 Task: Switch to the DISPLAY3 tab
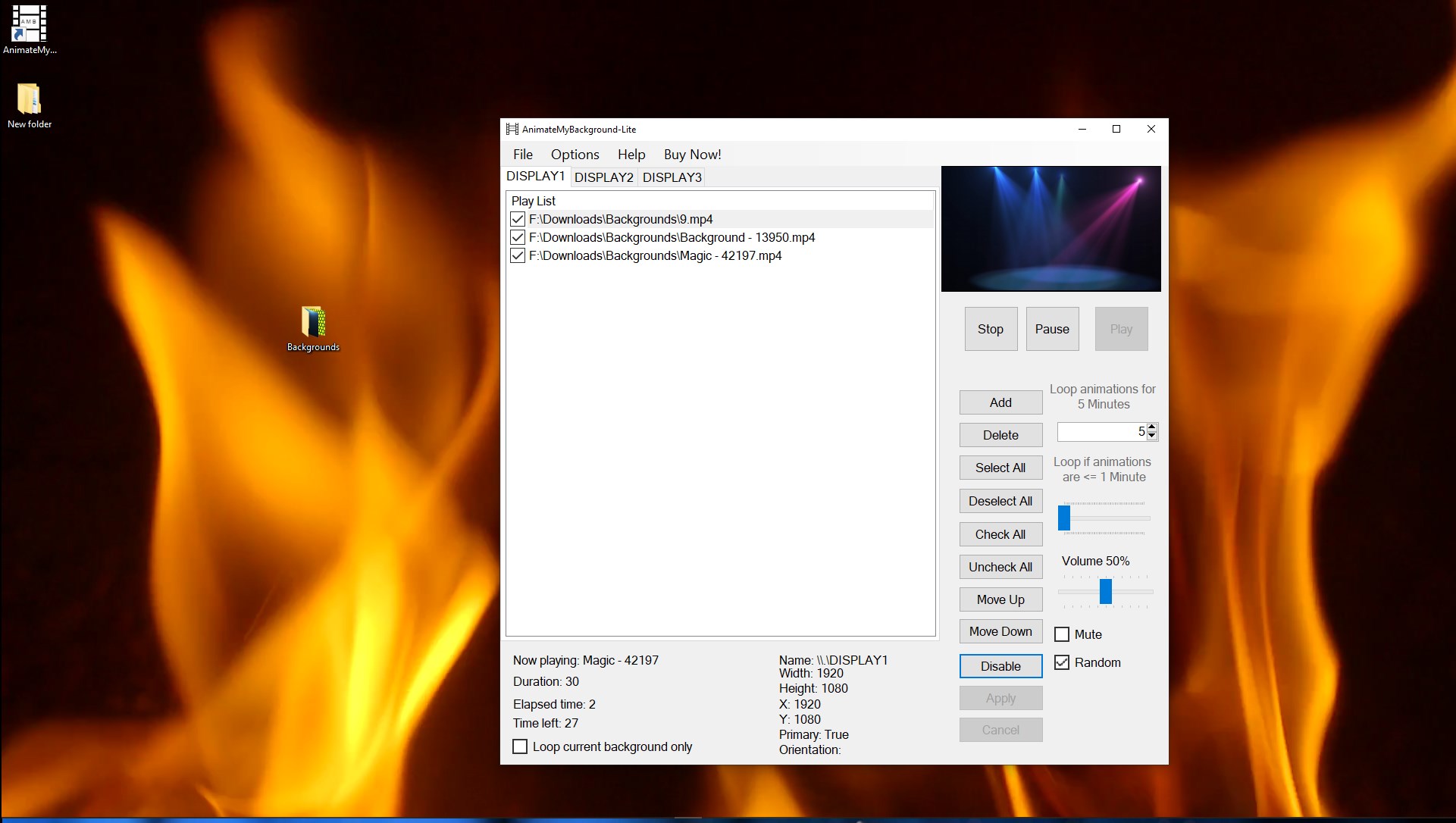(672, 177)
